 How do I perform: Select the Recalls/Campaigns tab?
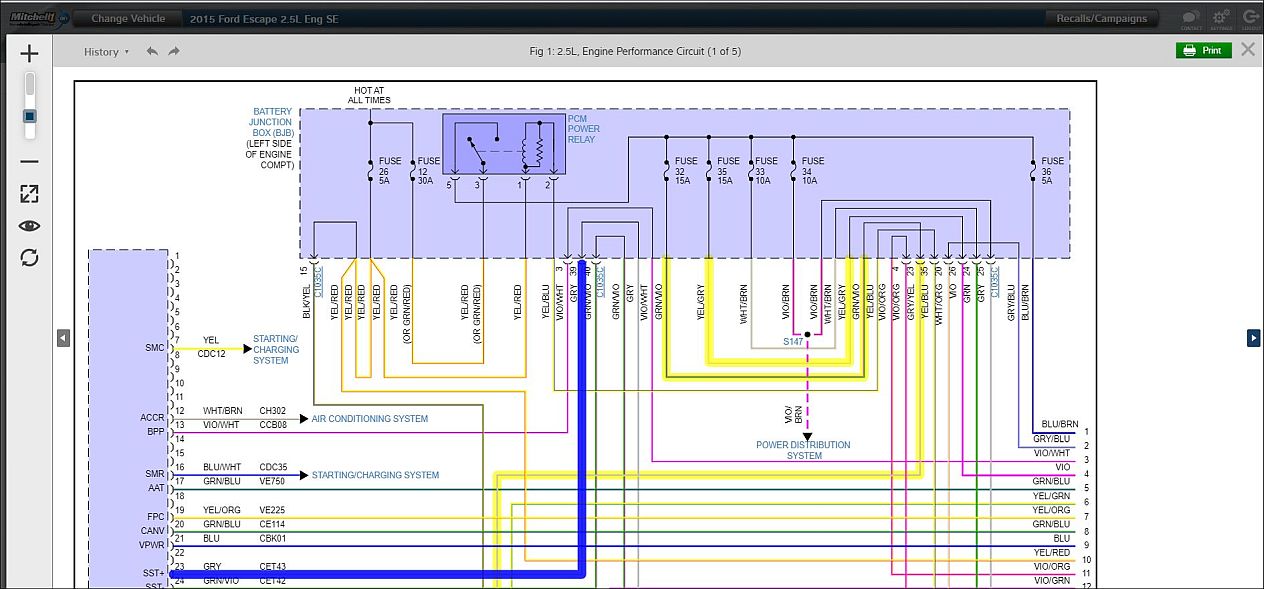click(1101, 17)
